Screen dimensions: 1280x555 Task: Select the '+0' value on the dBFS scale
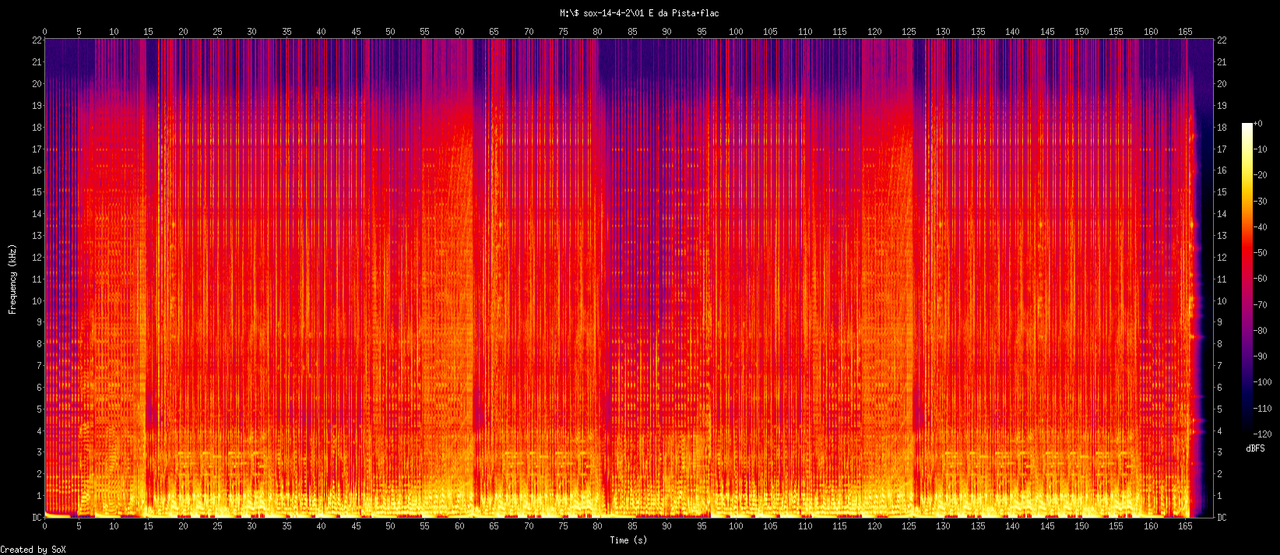click(x=1260, y=123)
